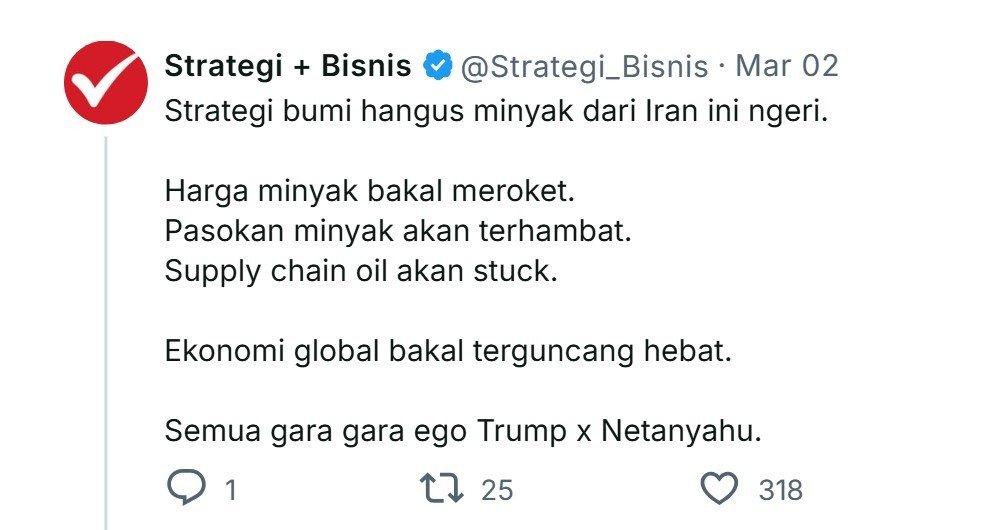This screenshot has width=1000, height=530.
Task: Click the like count "318"
Action: coord(780,490)
